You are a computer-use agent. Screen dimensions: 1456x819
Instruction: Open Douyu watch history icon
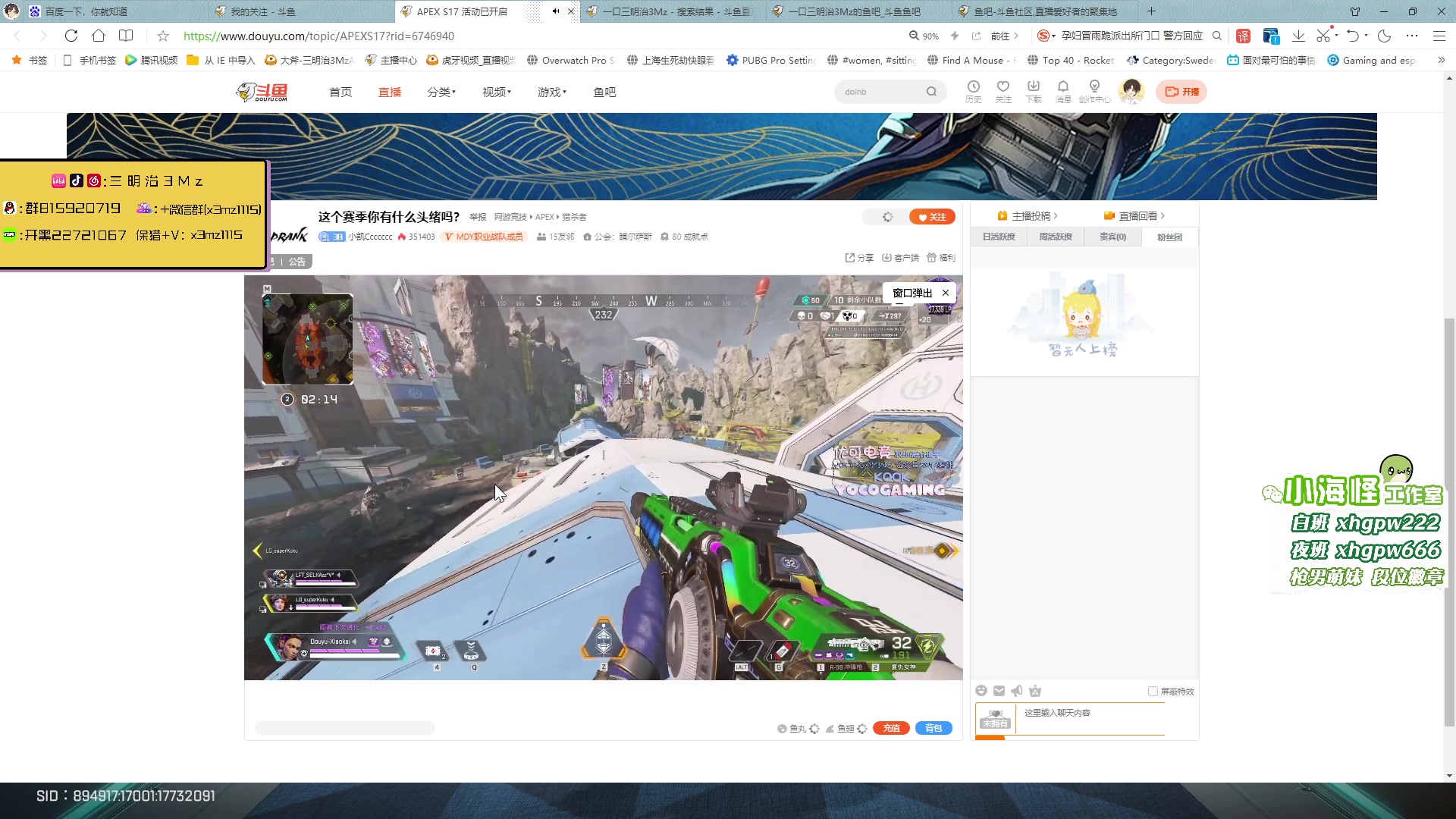pyautogui.click(x=974, y=91)
